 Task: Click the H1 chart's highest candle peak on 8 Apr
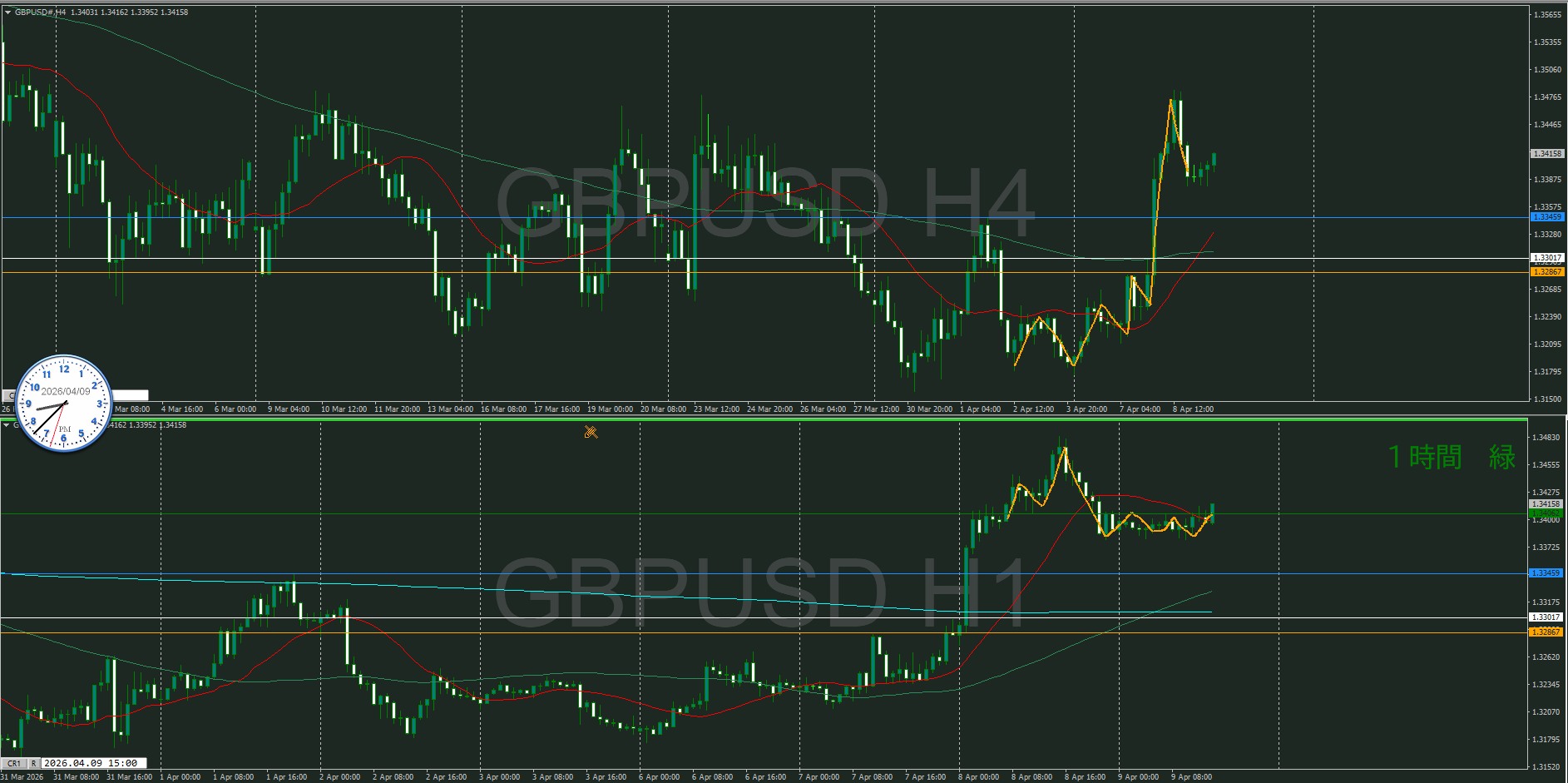[1062, 448]
